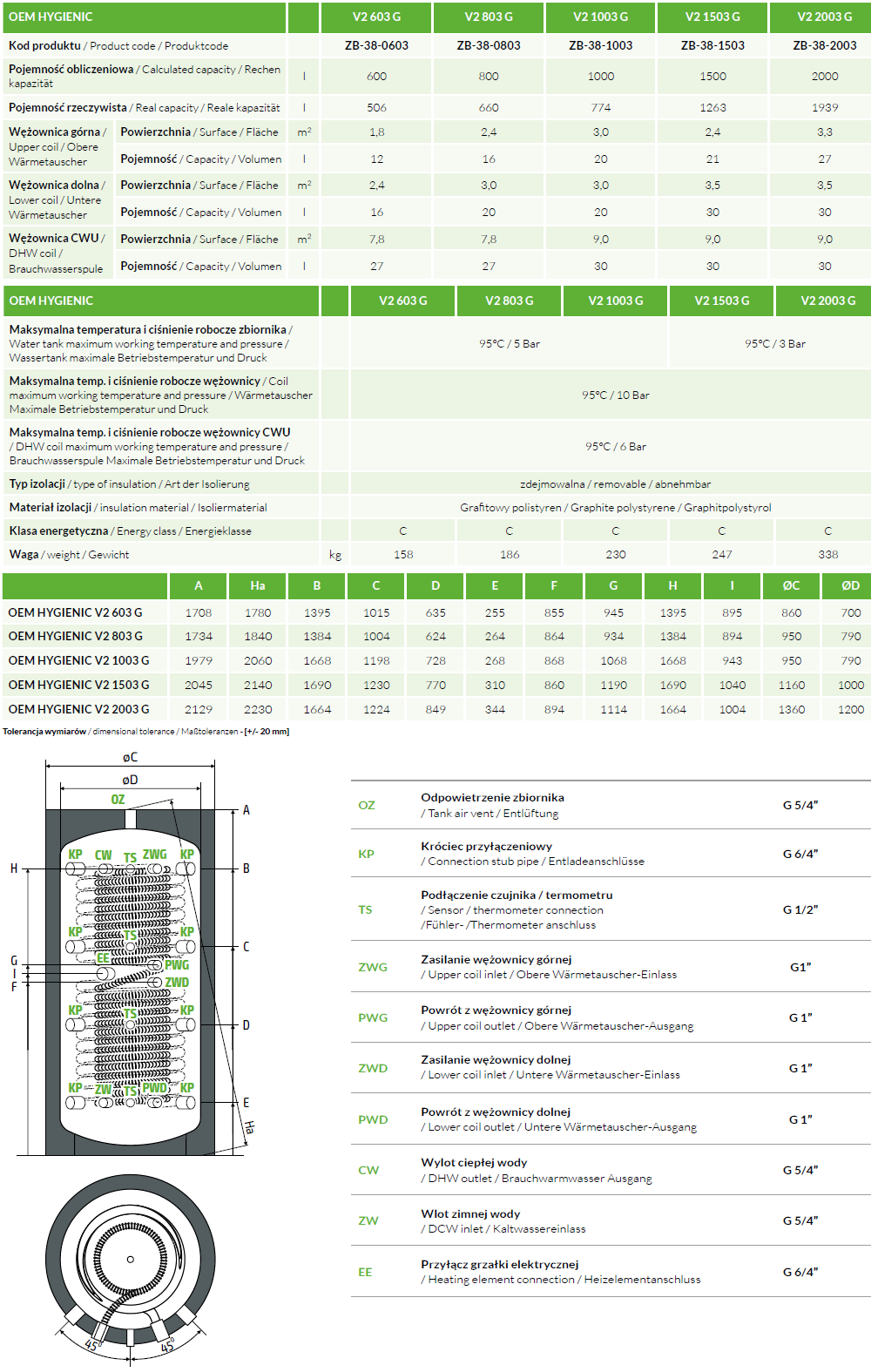Click the '95°C / 5 Bar' tank pressure cell
Screen dimensions: 871x1372
[510, 343]
